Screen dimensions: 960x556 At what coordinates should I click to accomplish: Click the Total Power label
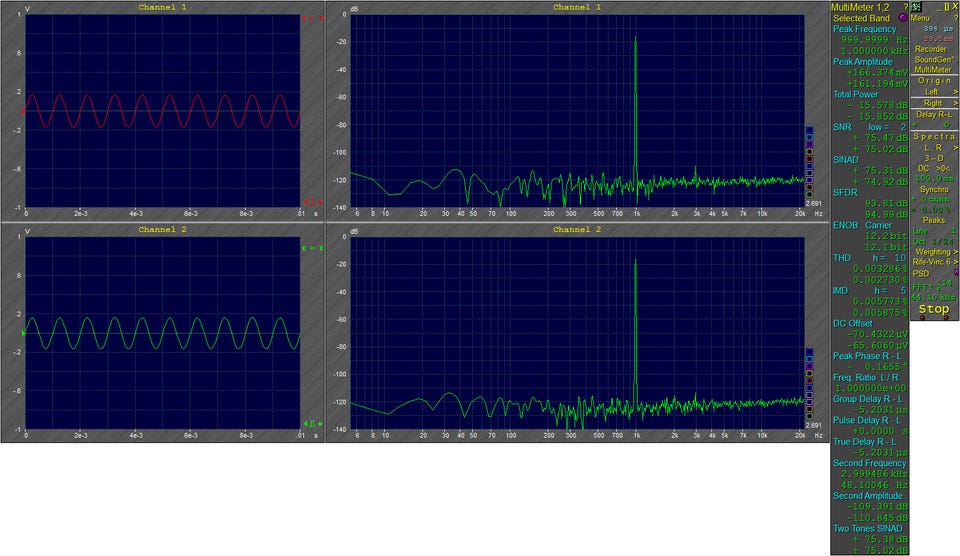(855, 94)
